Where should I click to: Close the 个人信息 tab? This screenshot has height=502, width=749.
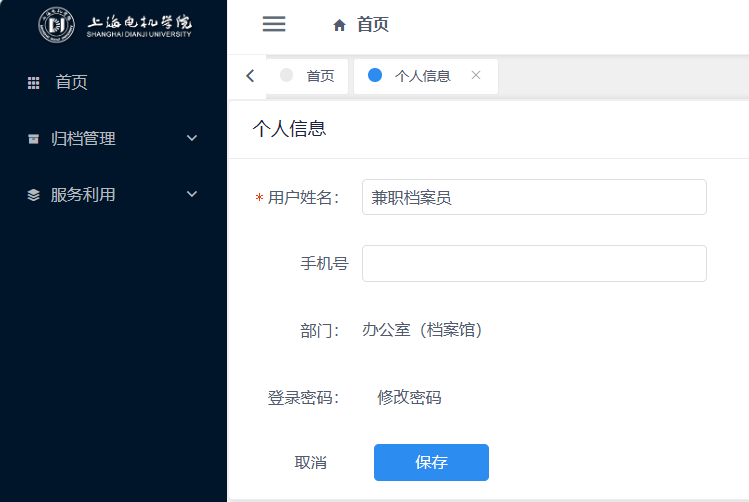476,75
